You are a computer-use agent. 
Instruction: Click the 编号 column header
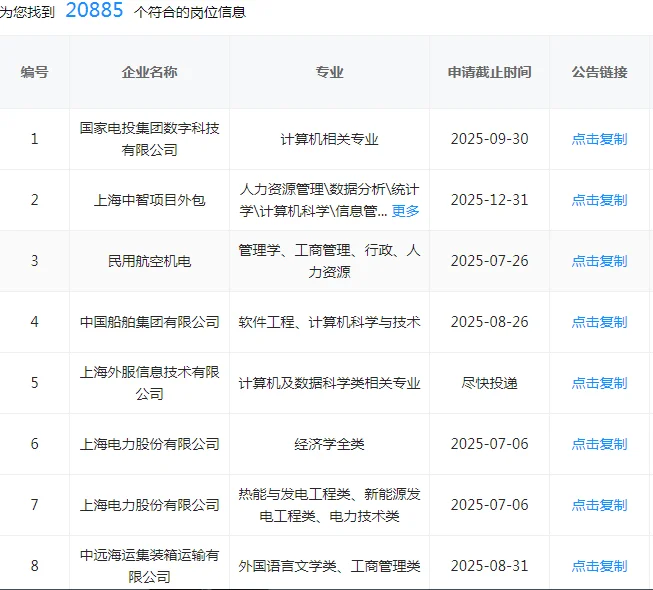coord(35,72)
